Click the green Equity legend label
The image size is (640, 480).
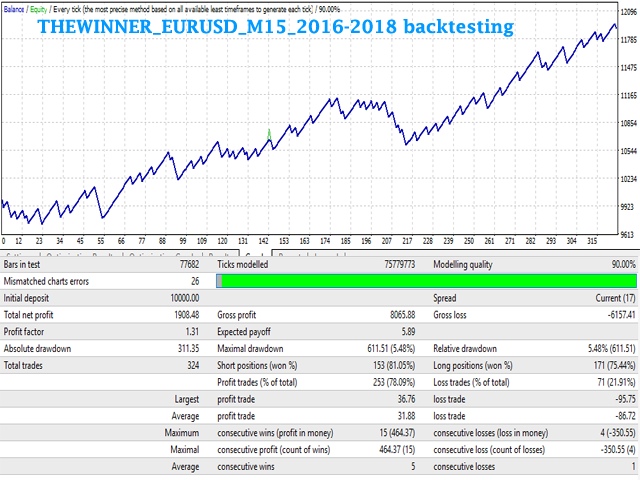(38, 9)
